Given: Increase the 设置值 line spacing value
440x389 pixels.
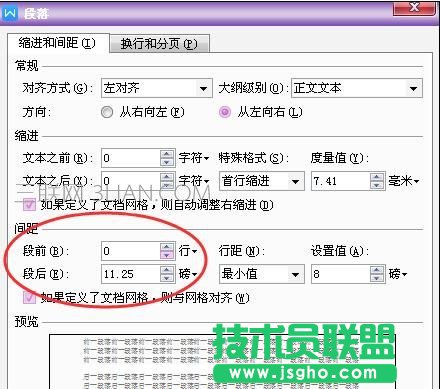Looking at the screenshot, I should click(377, 270).
